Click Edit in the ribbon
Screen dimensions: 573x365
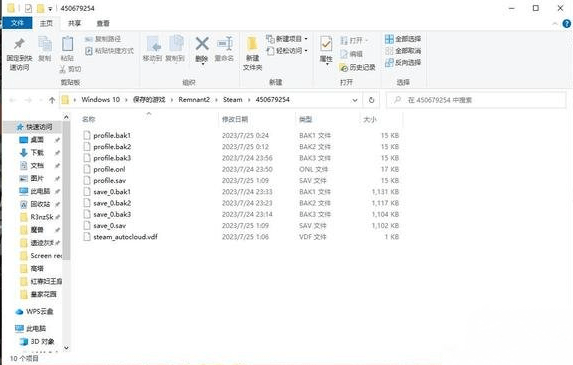[x=351, y=54]
